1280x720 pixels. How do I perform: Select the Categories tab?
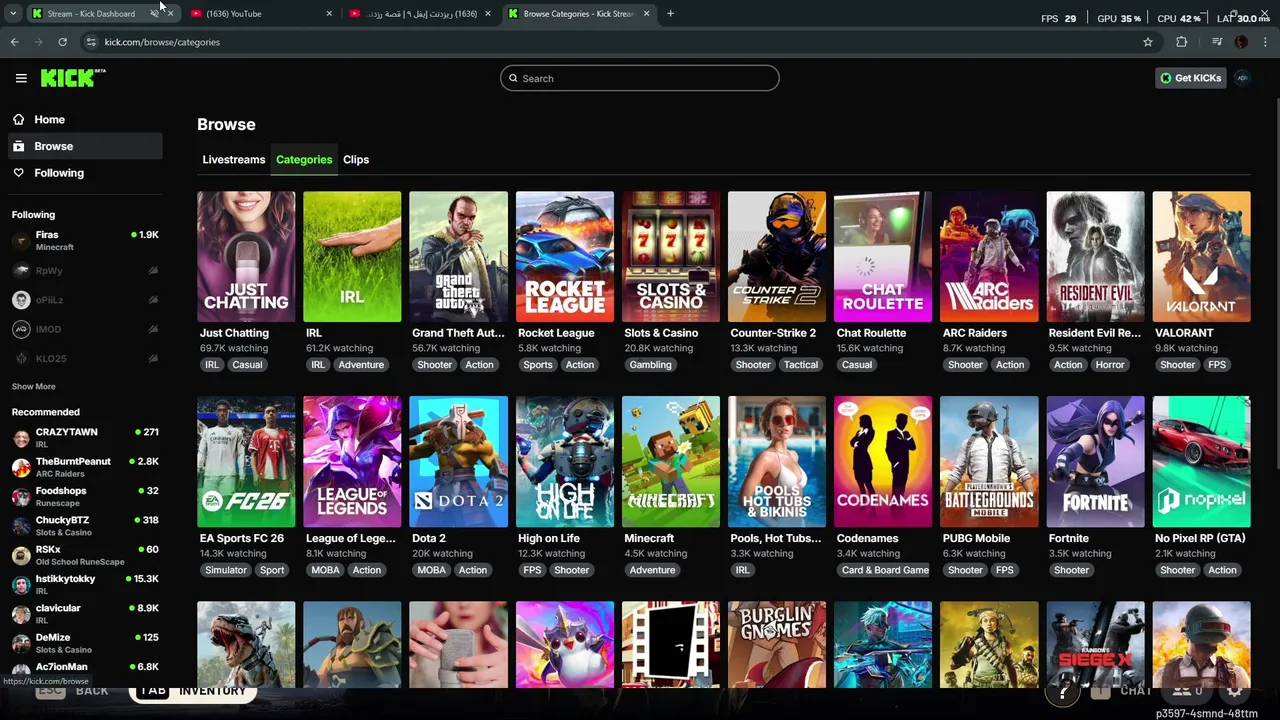point(304,160)
